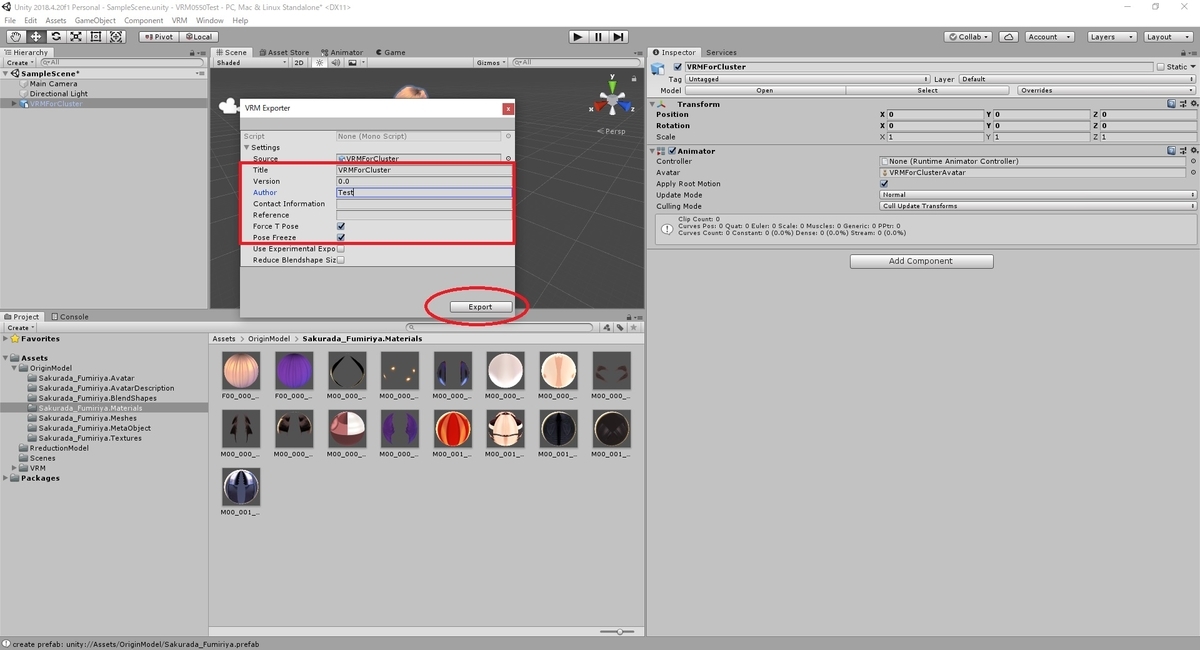Open the File menu

coord(11,20)
